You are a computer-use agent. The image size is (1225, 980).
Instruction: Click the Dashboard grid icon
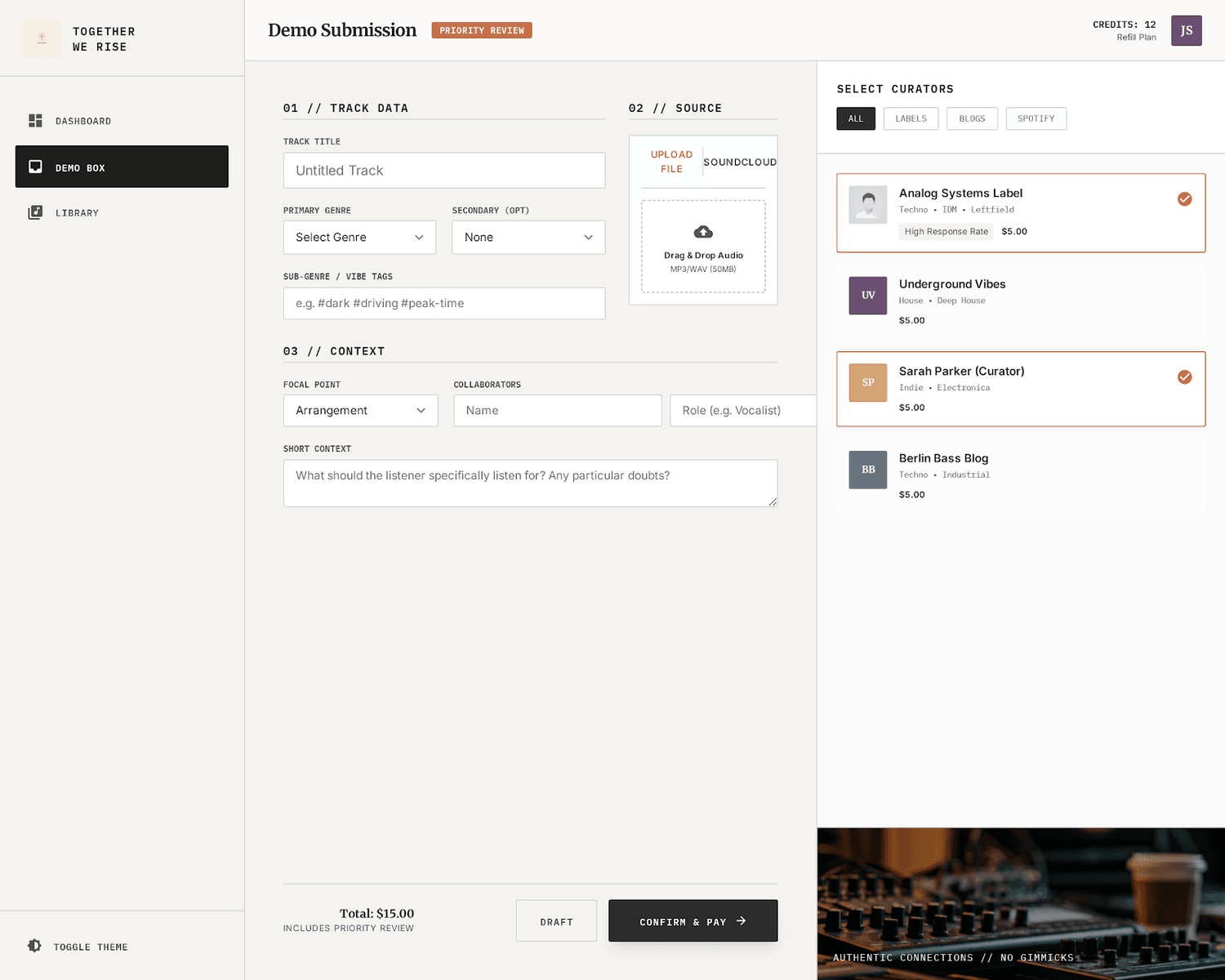pyautogui.click(x=35, y=121)
